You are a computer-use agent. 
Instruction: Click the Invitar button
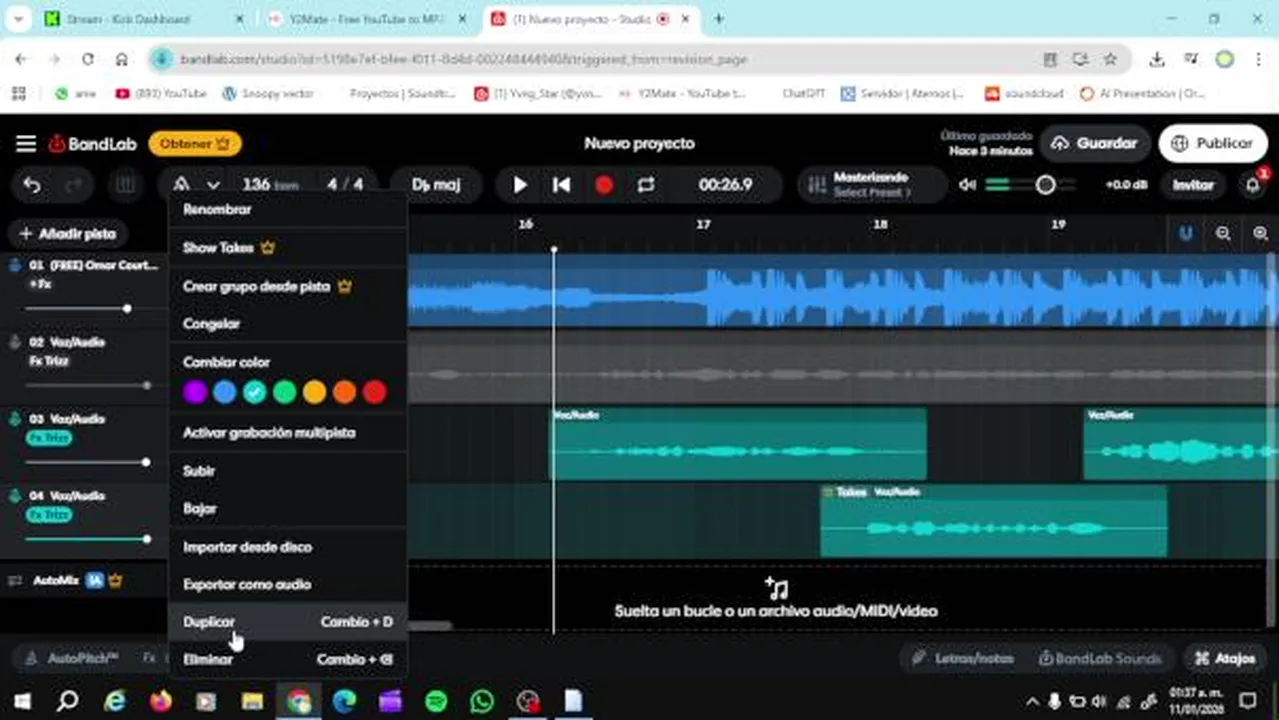(x=1193, y=185)
